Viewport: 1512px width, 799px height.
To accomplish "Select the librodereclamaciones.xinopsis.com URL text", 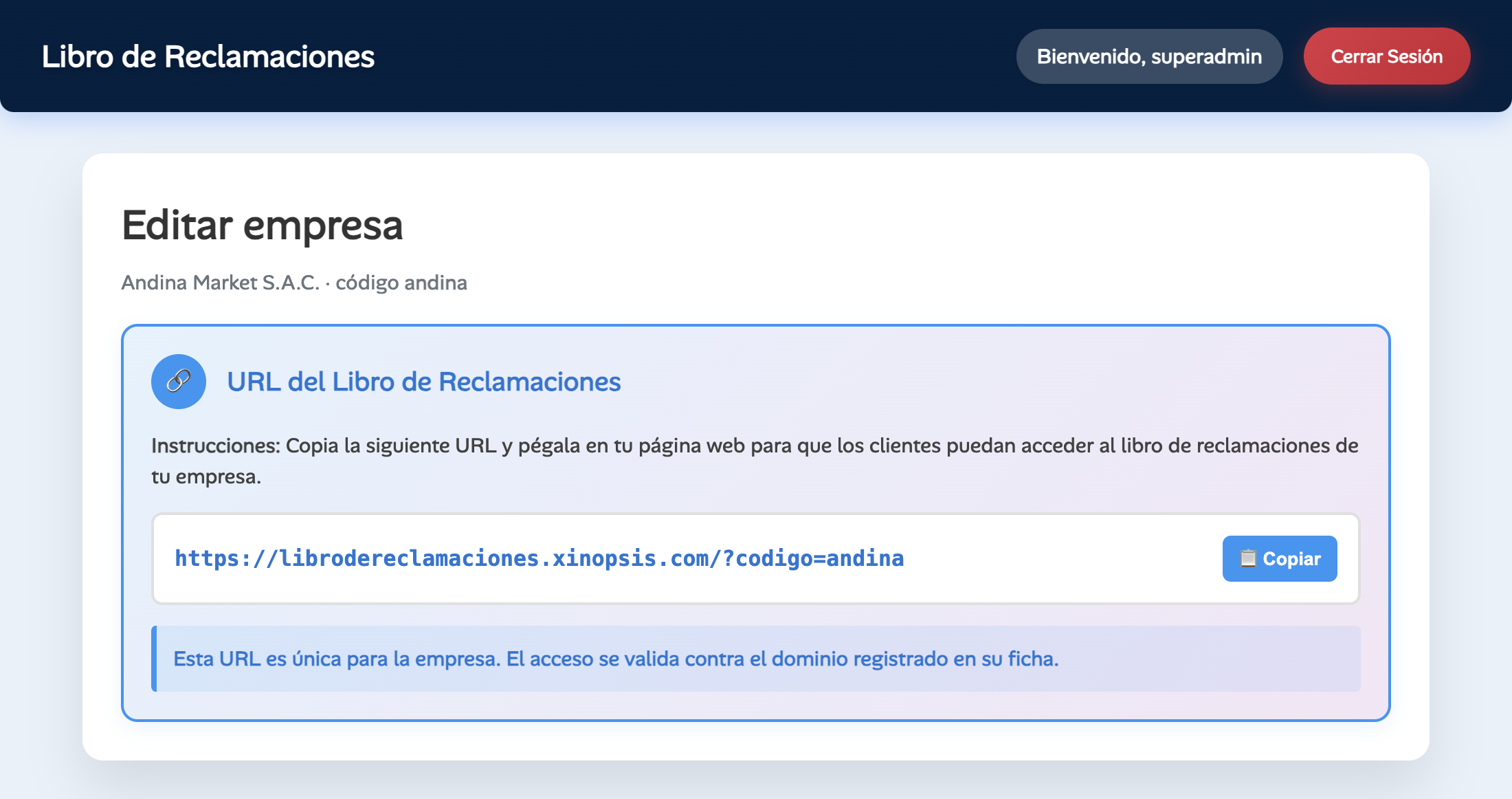I will [540, 558].
